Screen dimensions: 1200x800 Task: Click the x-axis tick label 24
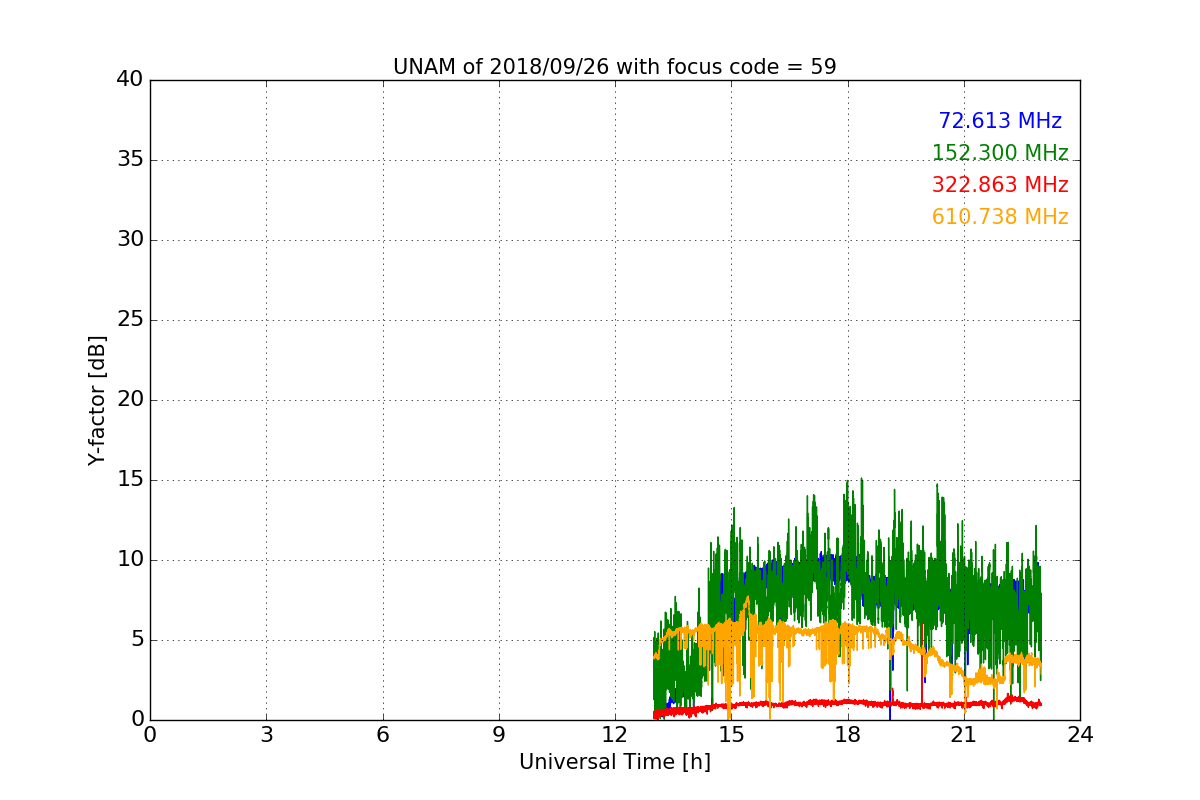click(1080, 735)
